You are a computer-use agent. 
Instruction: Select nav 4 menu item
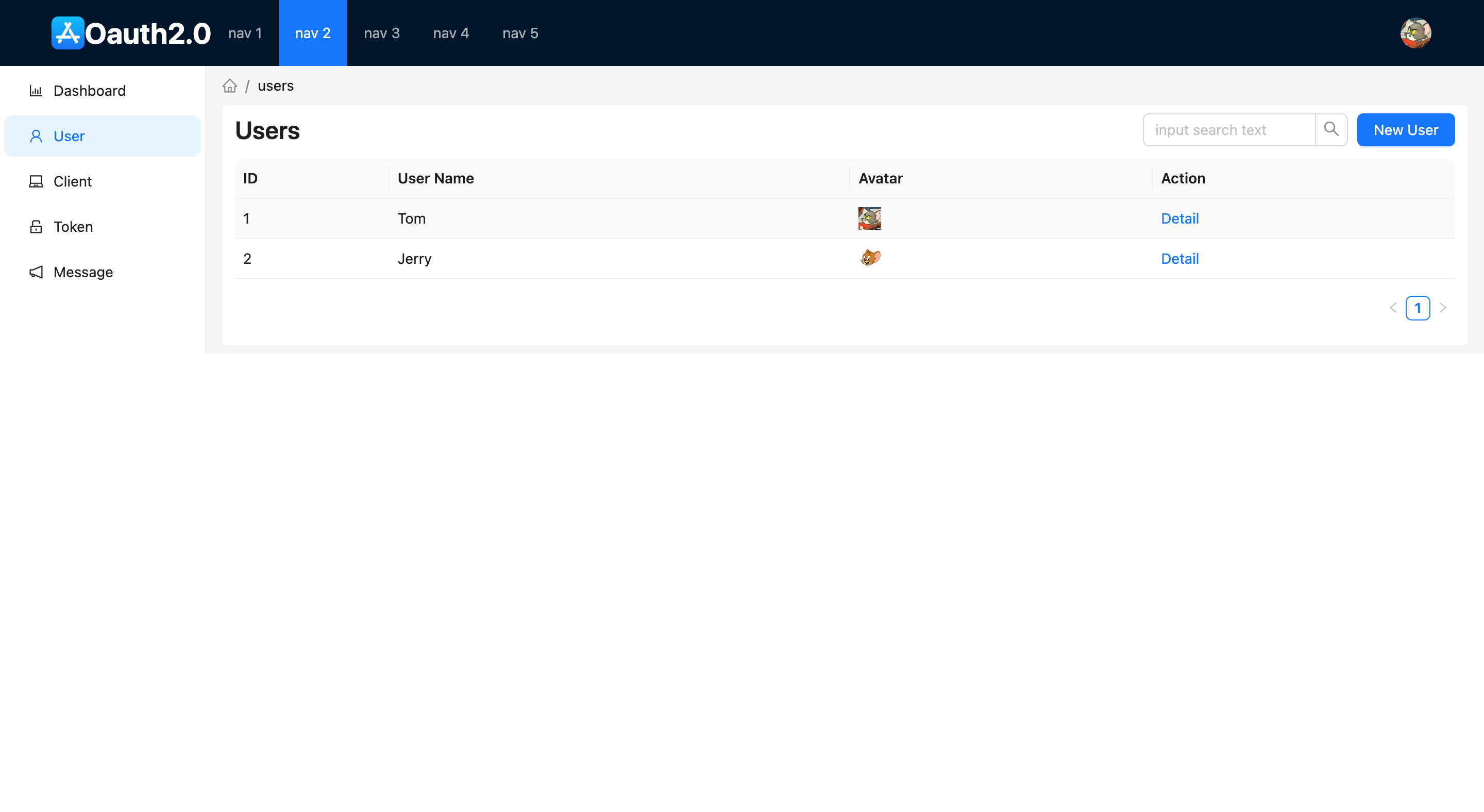(x=451, y=33)
